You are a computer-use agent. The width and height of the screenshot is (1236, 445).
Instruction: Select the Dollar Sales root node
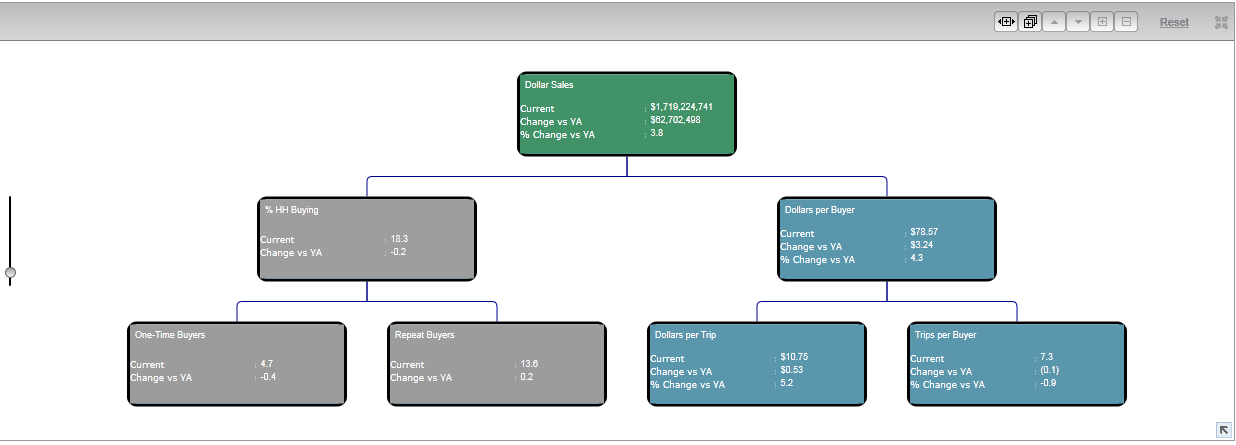tap(627, 114)
